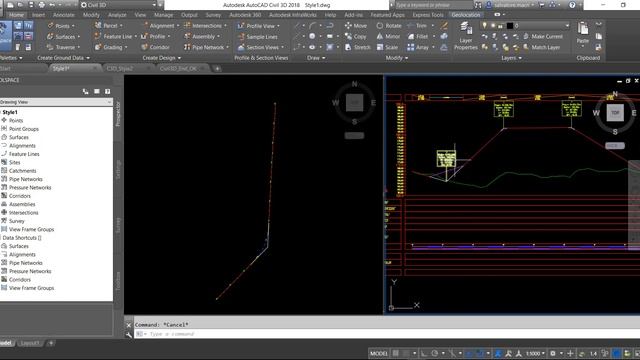Expand the Modify panel flyout
Viewport: 640px width, 360px height.
397,58
